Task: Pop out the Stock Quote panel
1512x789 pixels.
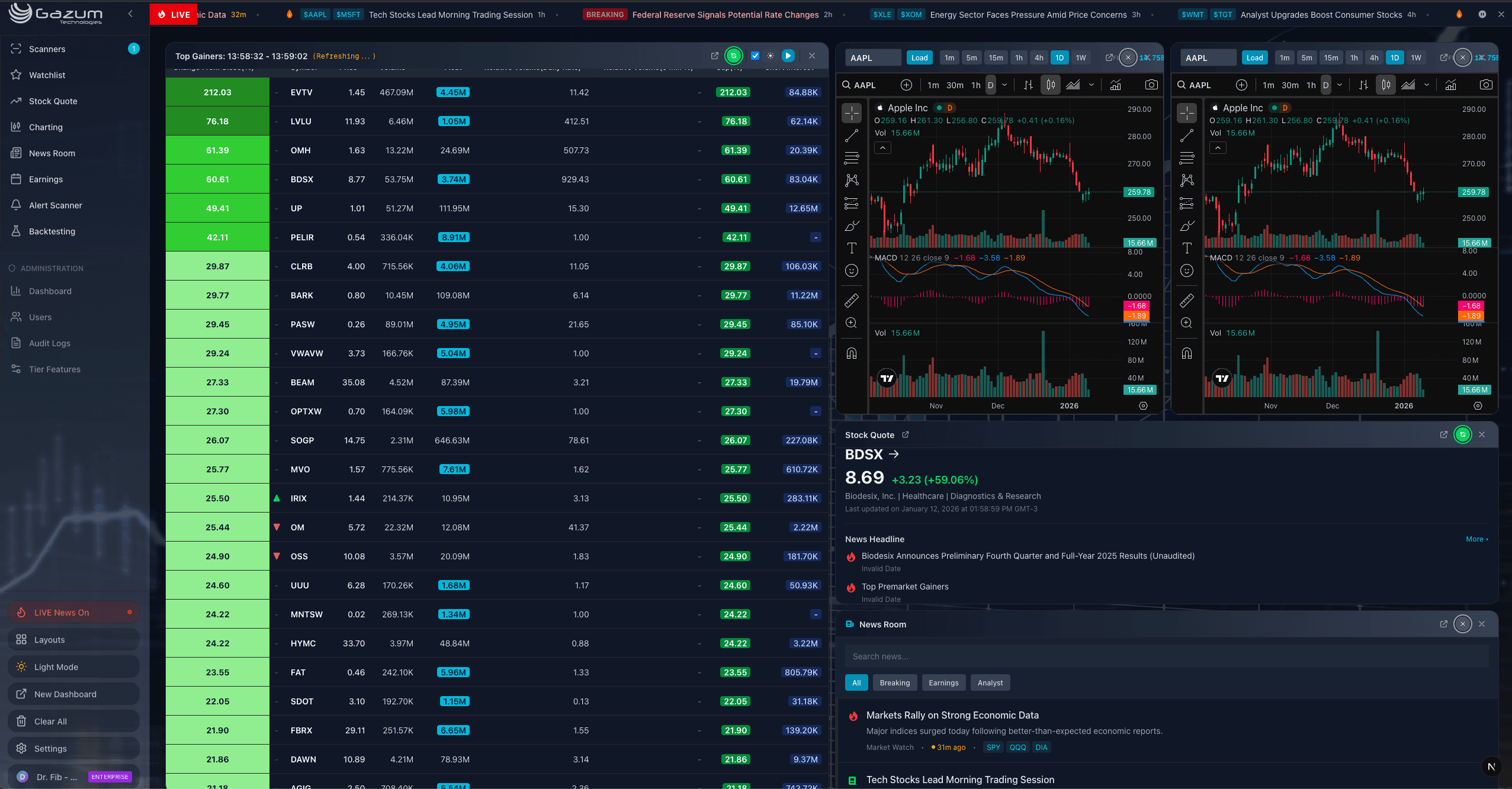Action: 1443,434
